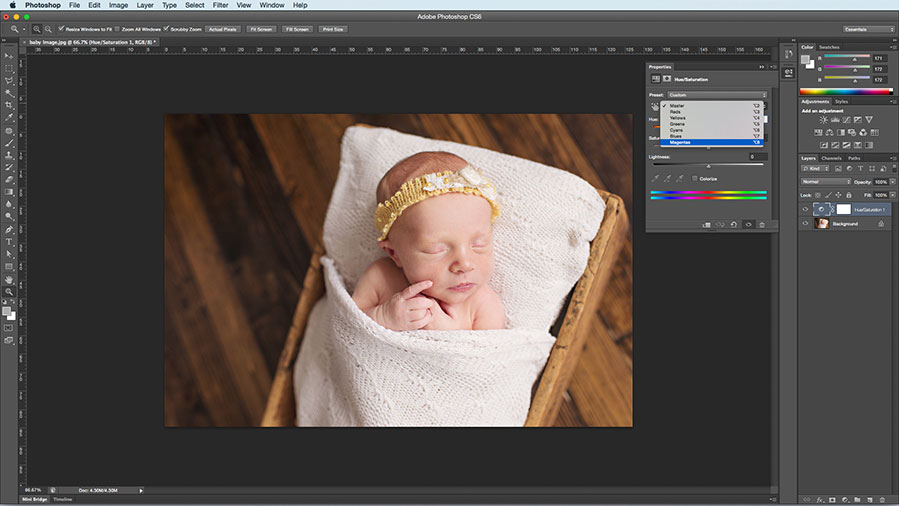Open the Opacity slider dropdown arrow
Image resolution: width=899 pixels, height=506 pixels.
(x=893, y=182)
